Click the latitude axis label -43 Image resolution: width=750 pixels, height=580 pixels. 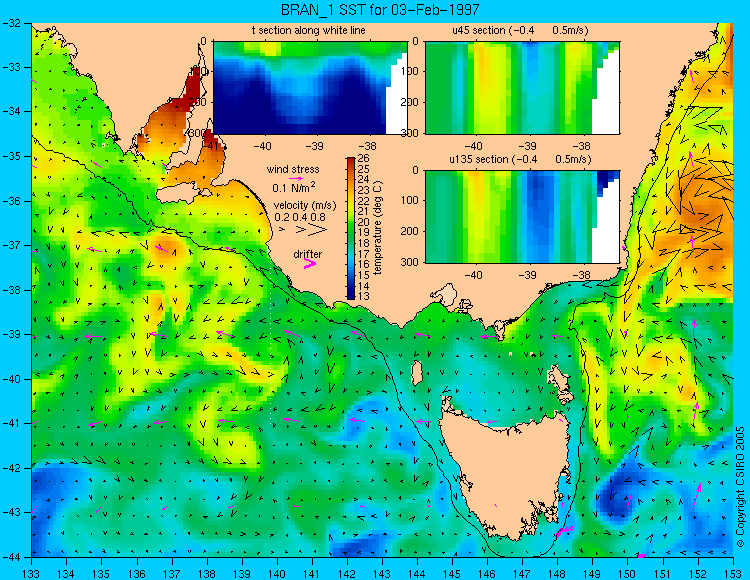click(x=11, y=512)
